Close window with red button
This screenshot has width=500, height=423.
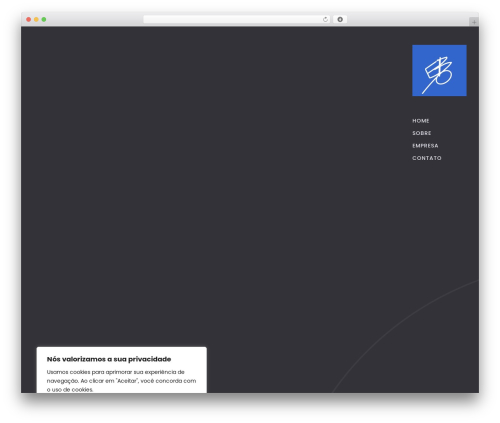pyautogui.click(x=29, y=19)
